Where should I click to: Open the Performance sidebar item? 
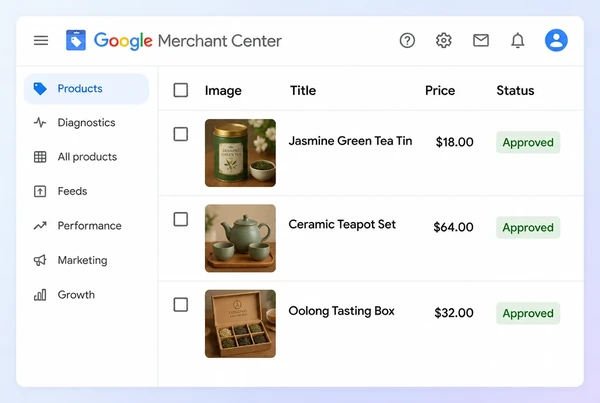[x=86, y=226]
